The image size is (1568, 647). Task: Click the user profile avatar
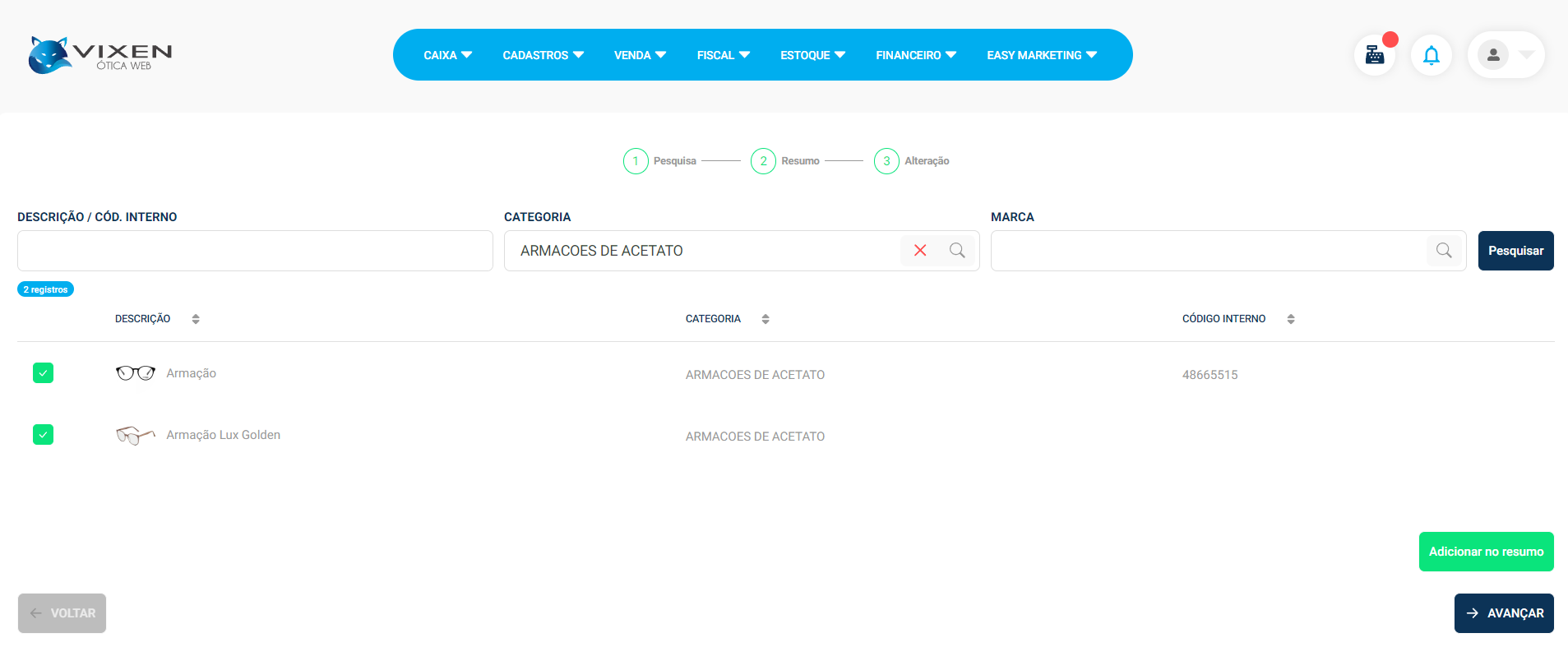(x=1493, y=55)
